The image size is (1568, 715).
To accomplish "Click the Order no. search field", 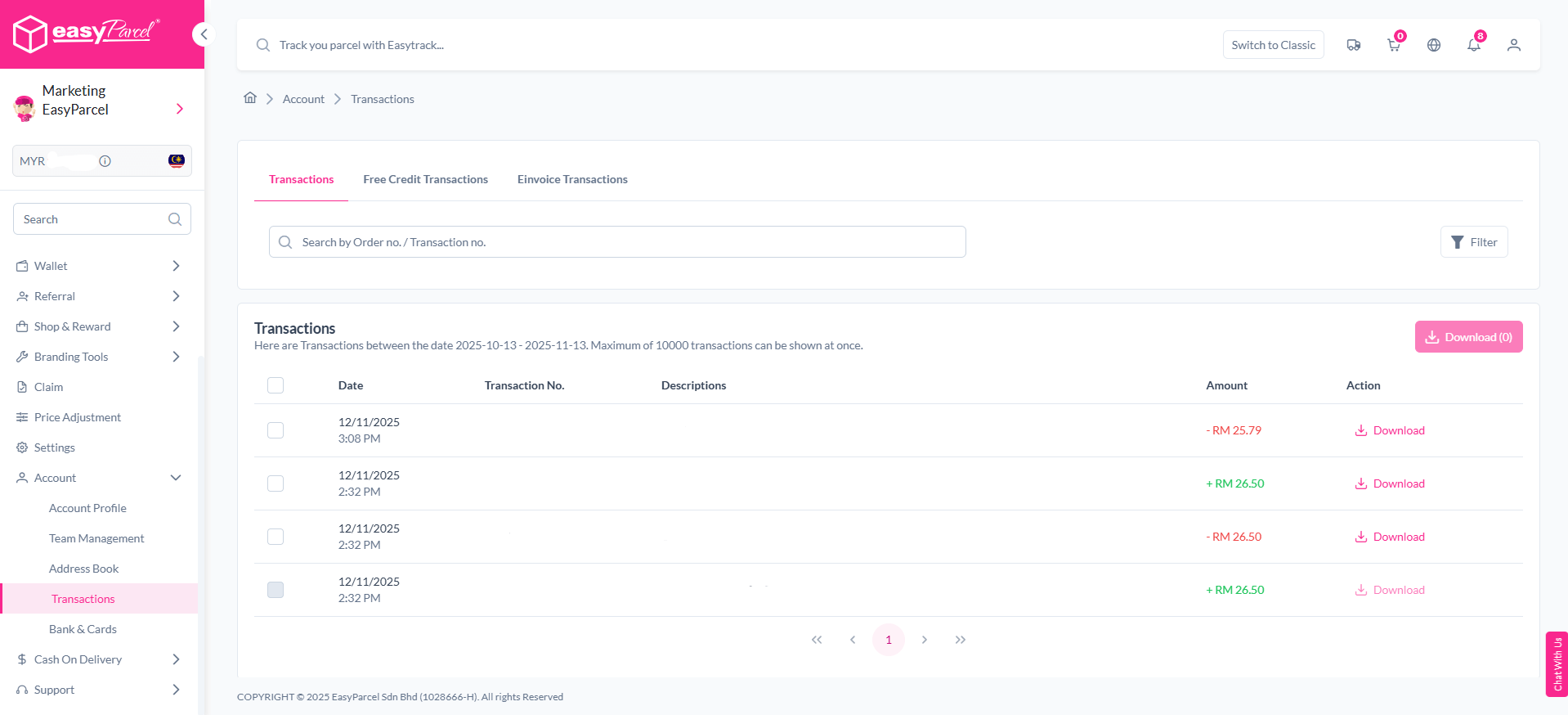I will tap(617, 242).
